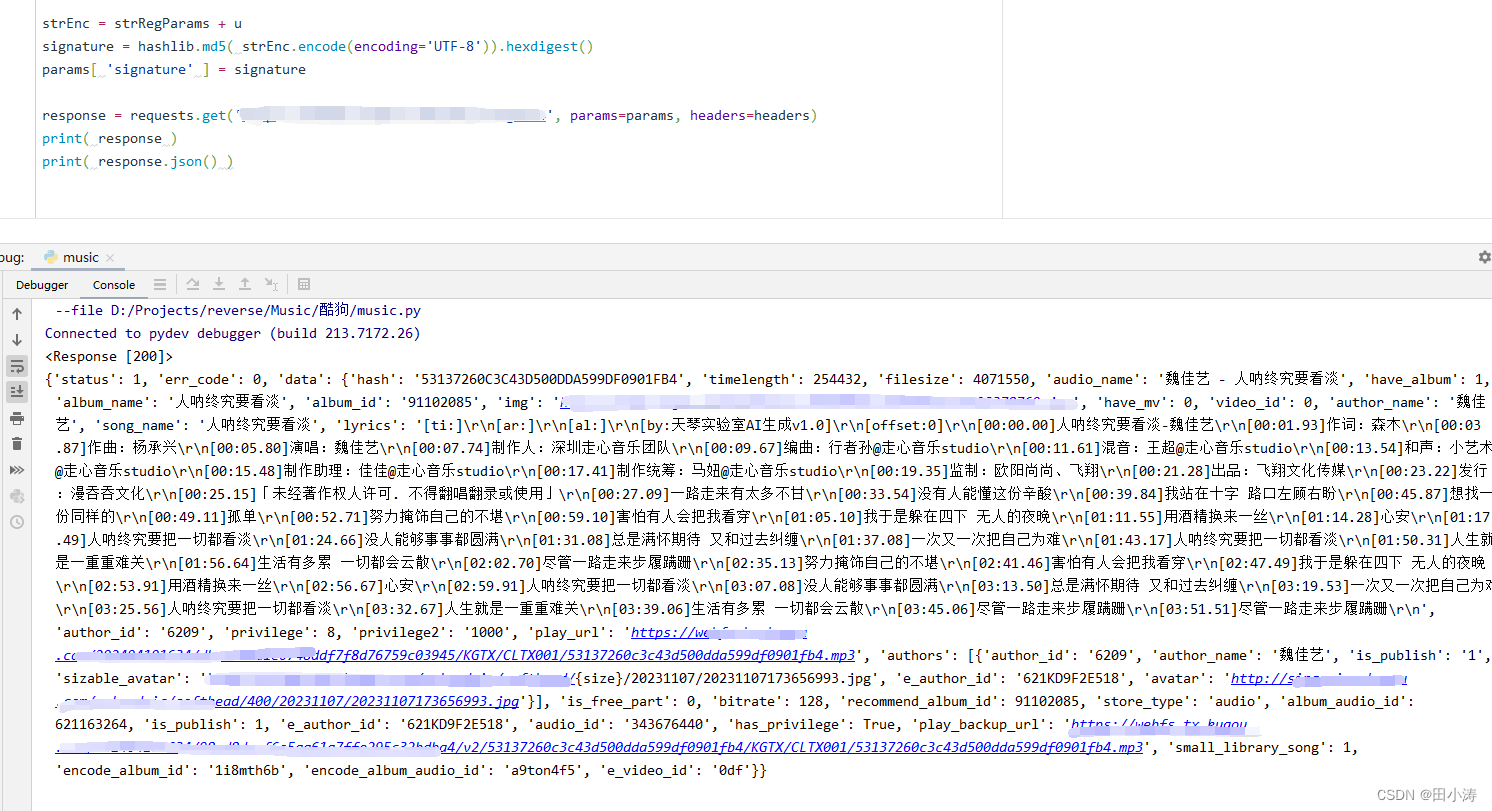The width and height of the screenshot is (1492, 811).
Task: Click the "params[ 'signature' ] = signature" line
Action: [174, 69]
